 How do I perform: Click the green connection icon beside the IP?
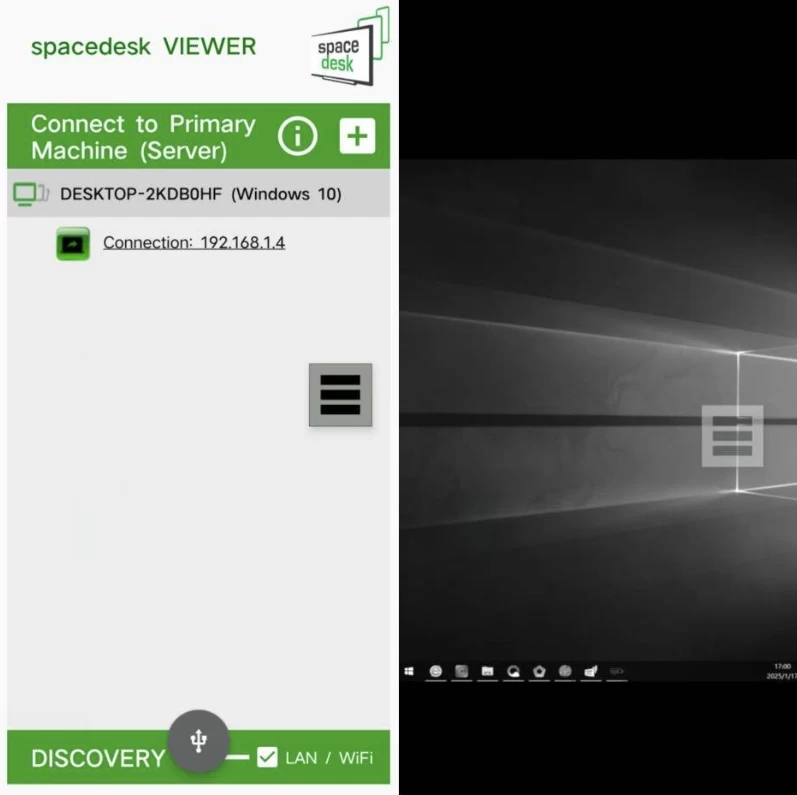click(x=73, y=243)
